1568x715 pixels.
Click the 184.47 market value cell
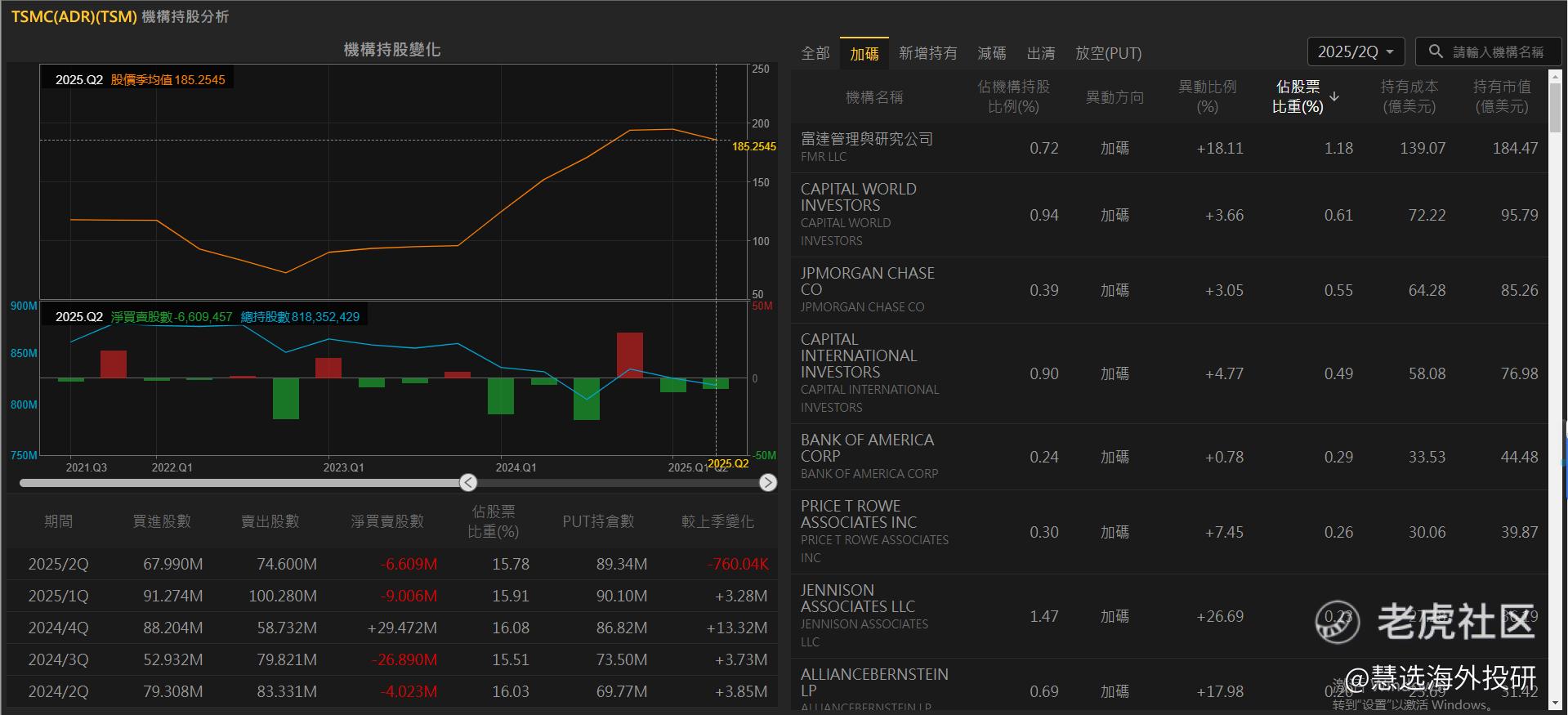1515,148
